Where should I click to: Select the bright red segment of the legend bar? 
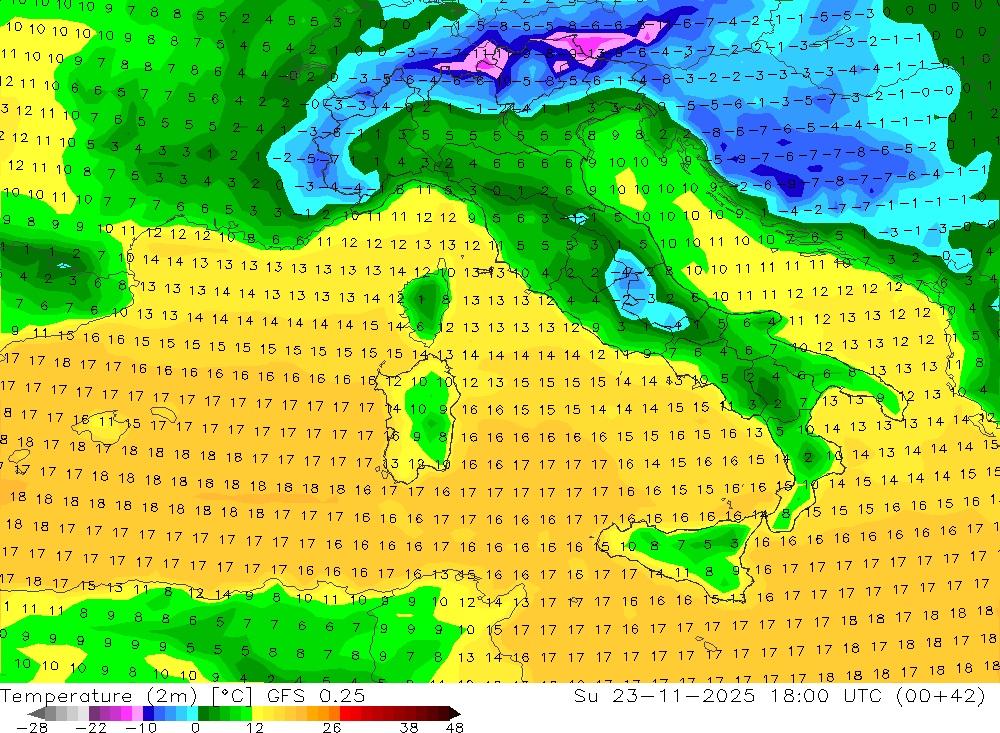(345, 713)
